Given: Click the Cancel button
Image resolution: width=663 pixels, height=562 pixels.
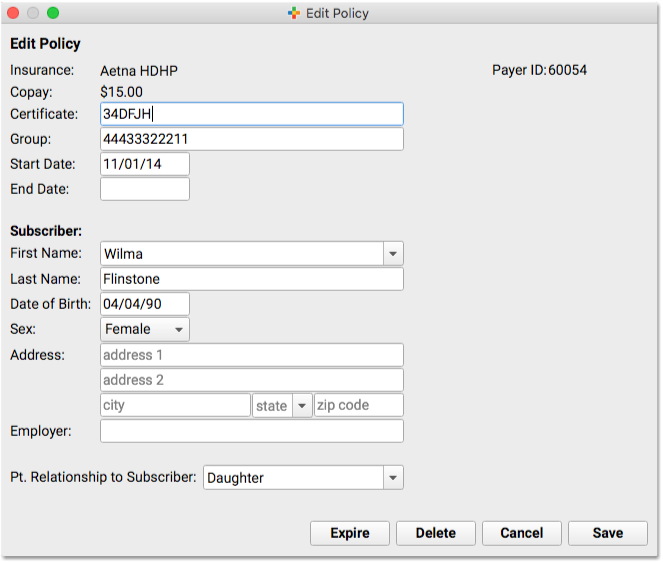Looking at the screenshot, I should [522, 533].
